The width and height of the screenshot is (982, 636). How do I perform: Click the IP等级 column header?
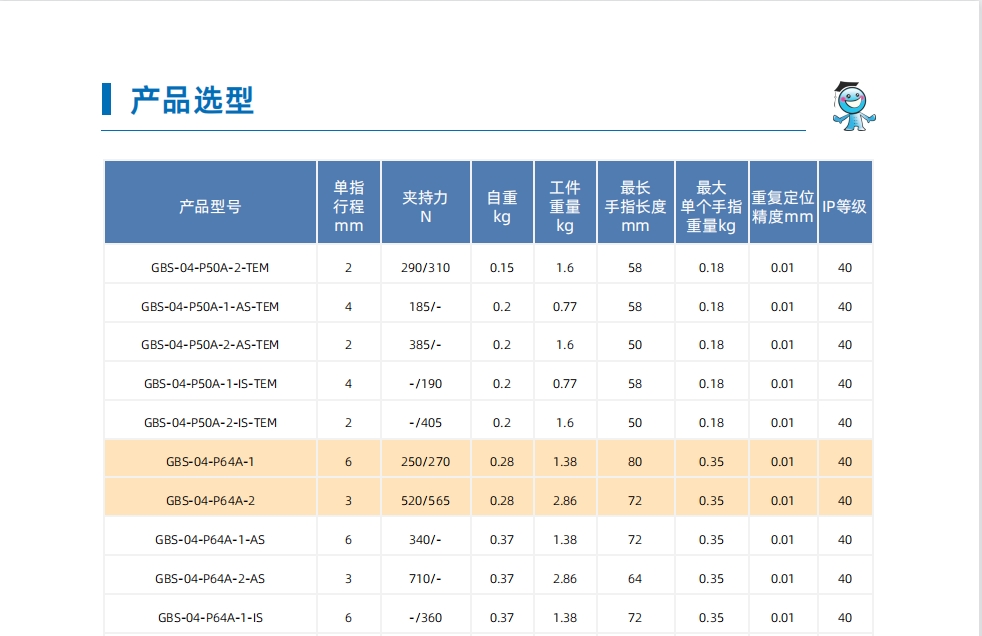(x=845, y=207)
